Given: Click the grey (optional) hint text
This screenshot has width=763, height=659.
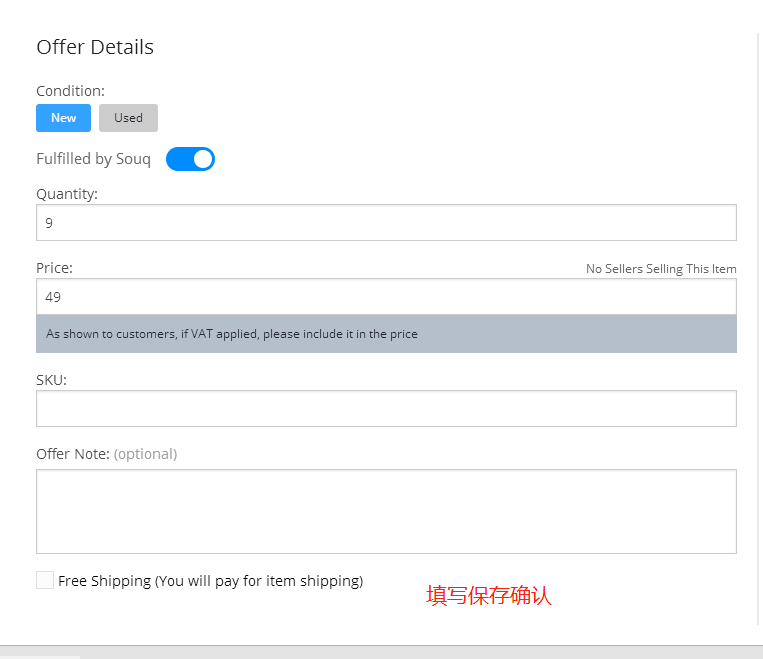Looking at the screenshot, I should 145,454.
